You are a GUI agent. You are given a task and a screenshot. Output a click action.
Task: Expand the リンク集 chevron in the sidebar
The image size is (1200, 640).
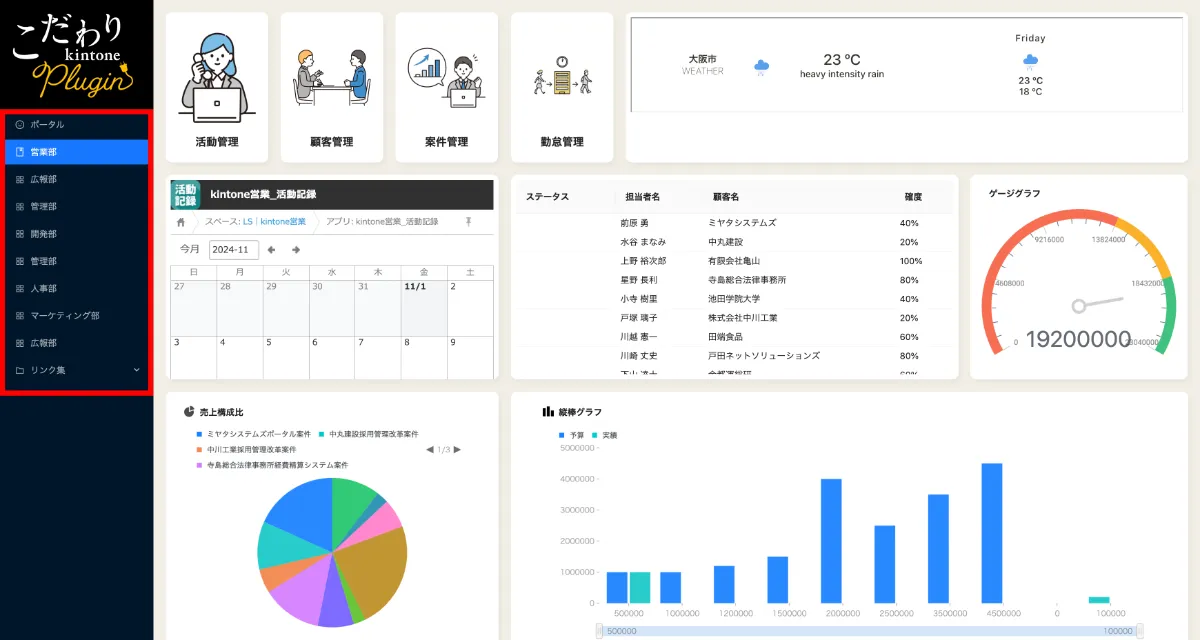click(x=137, y=370)
